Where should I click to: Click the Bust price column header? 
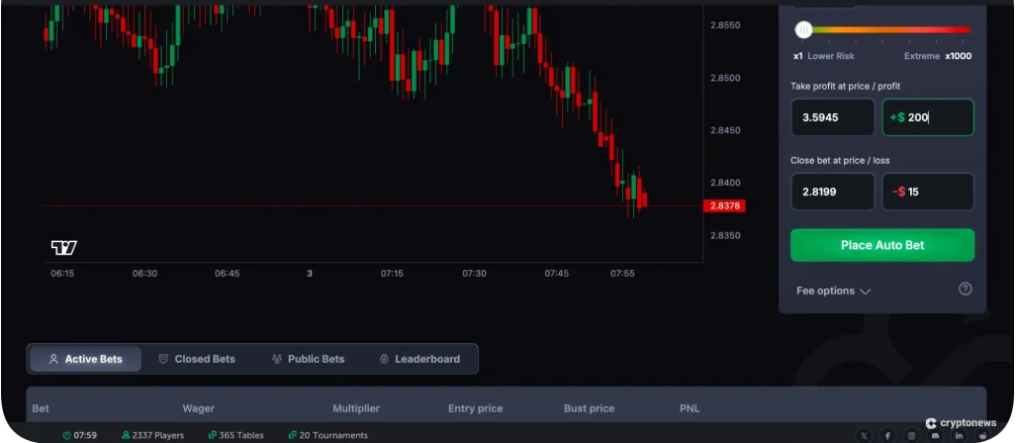pos(589,409)
